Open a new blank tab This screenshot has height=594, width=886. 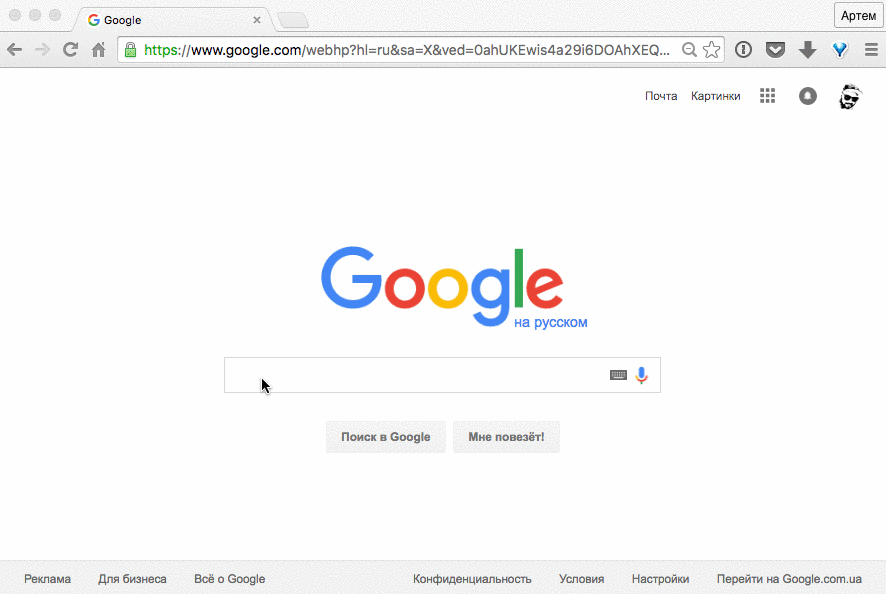pyautogui.click(x=293, y=21)
